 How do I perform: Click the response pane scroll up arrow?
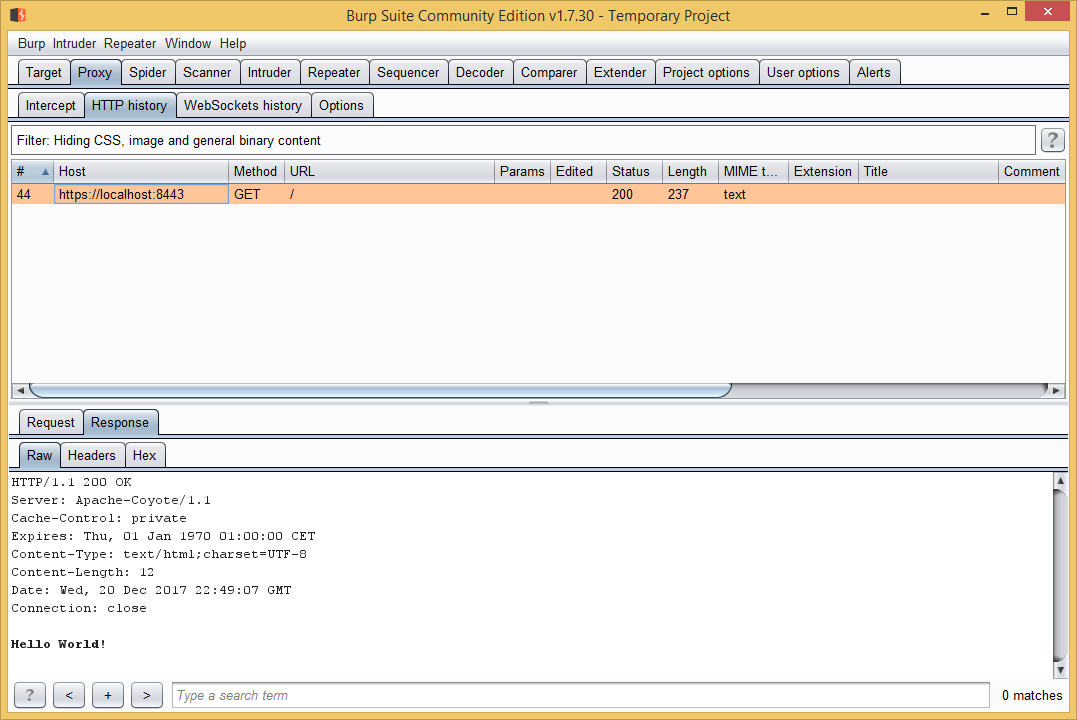[1060, 480]
